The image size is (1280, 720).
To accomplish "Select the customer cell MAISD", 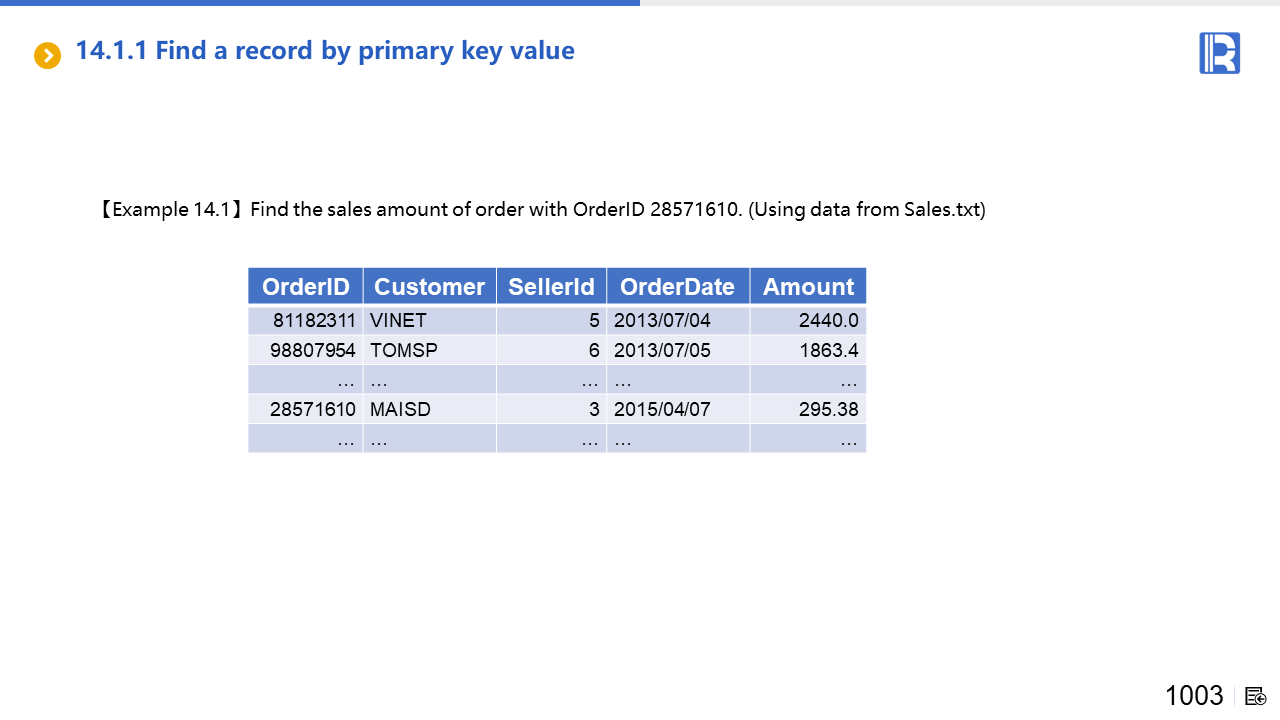I will point(400,409).
